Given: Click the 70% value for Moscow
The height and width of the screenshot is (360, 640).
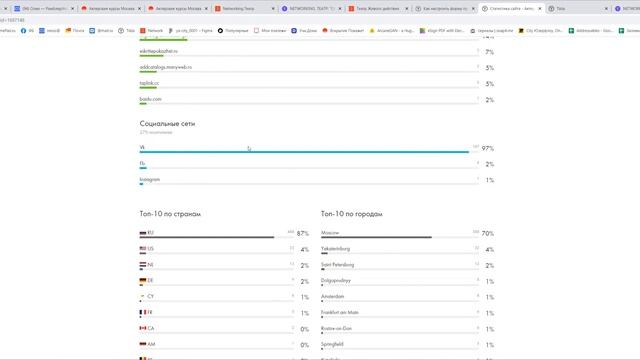Looking at the screenshot, I should pyautogui.click(x=487, y=233).
